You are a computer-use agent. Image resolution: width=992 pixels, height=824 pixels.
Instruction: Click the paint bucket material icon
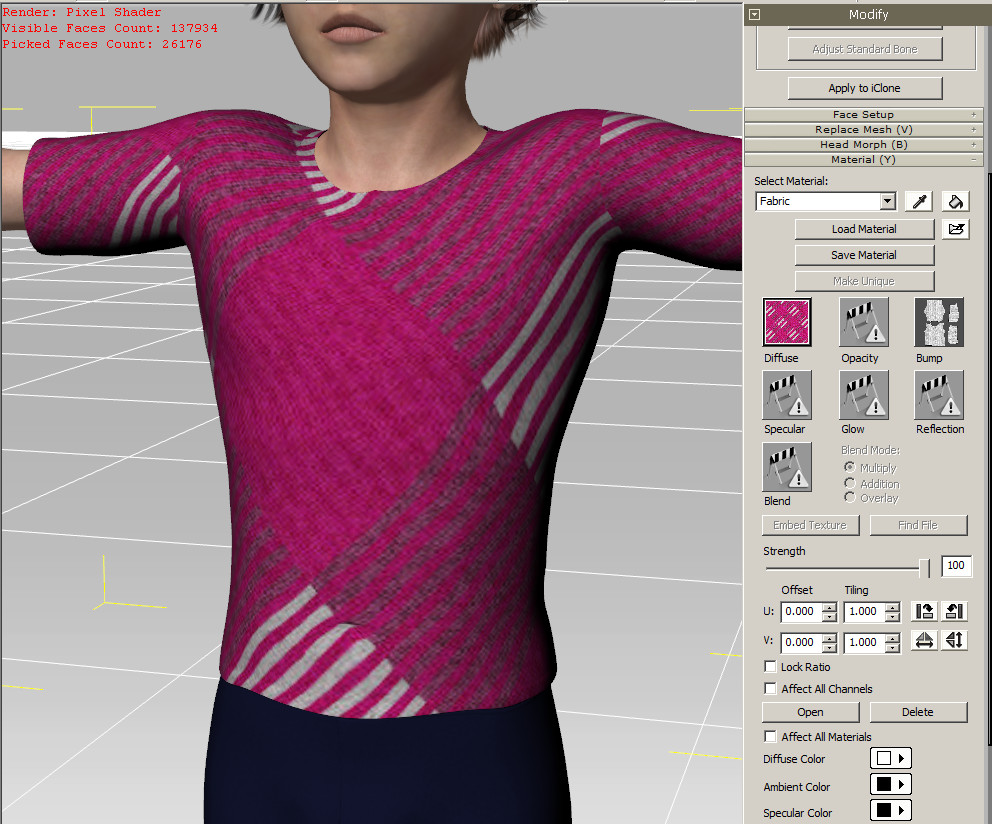coord(955,201)
